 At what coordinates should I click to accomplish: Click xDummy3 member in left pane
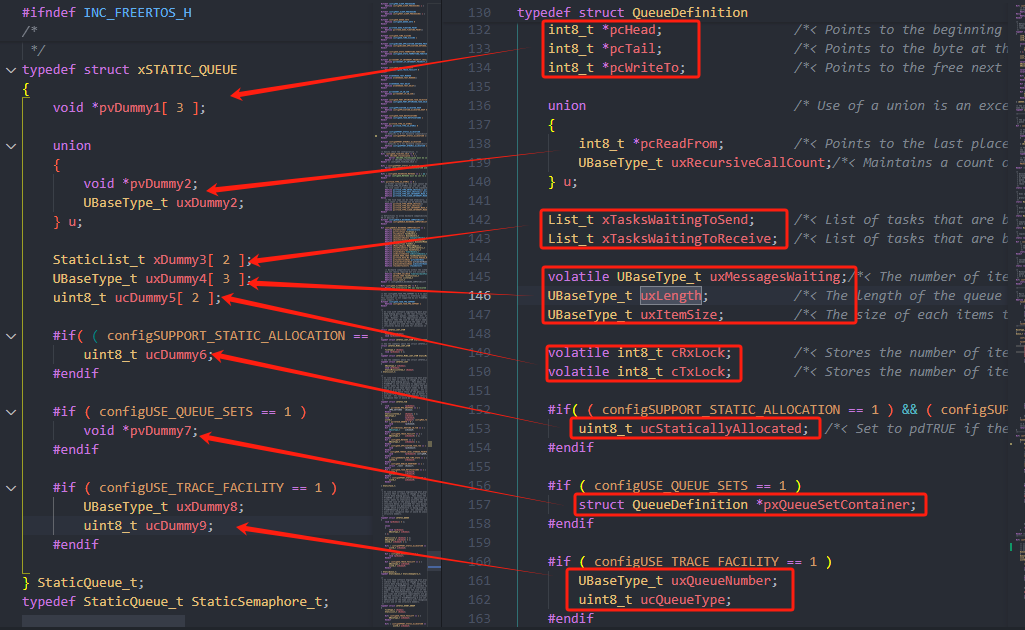180,259
